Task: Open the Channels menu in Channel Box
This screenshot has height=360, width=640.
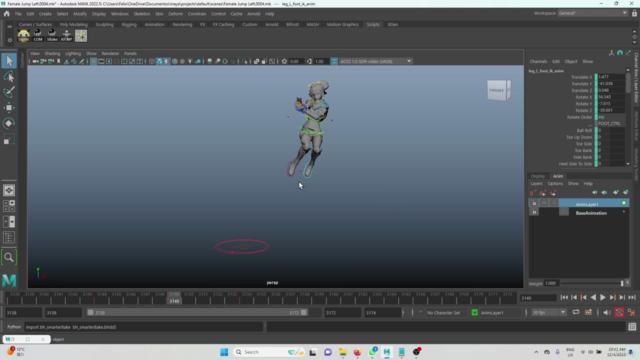Action: click(x=538, y=61)
